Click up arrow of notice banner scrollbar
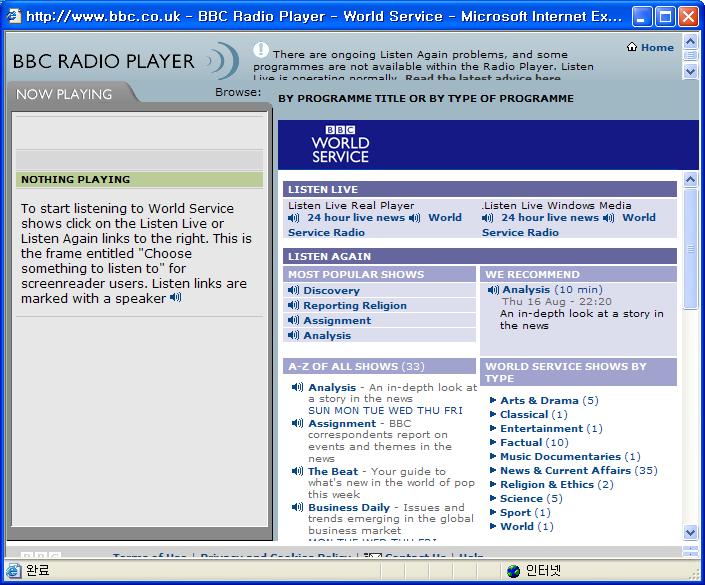705x585 pixels. pos(690,41)
